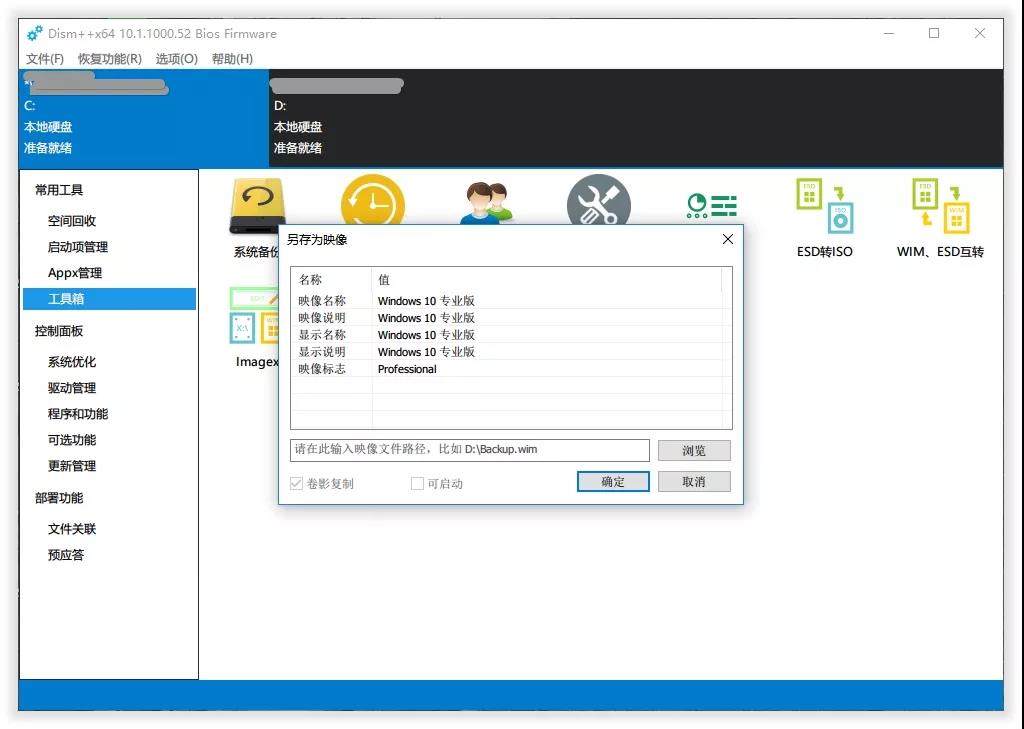Open the 文件(F) menu
The height and width of the screenshot is (729, 1024).
tap(44, 59)
